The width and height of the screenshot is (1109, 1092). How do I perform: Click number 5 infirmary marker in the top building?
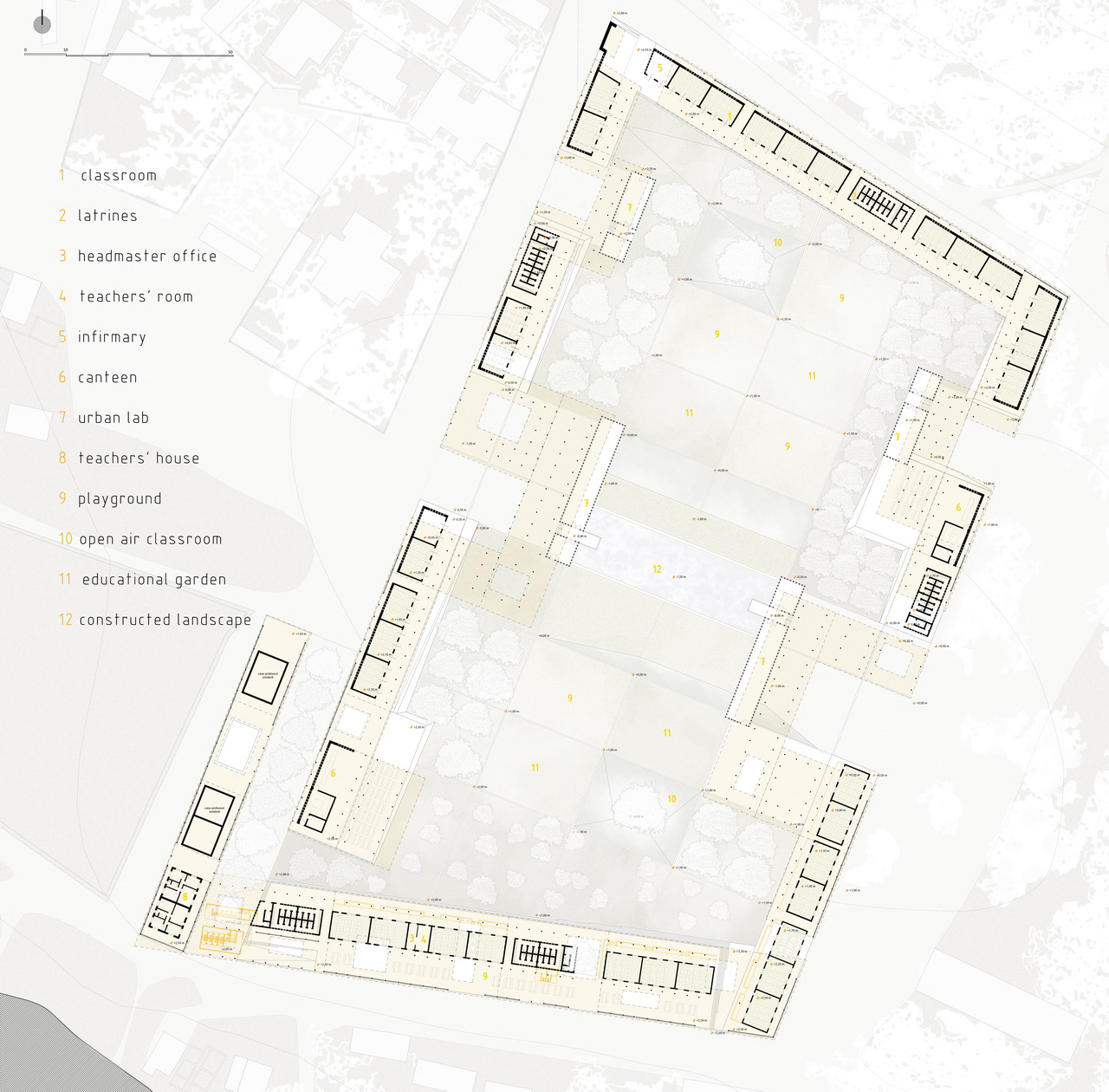pos(659,68)
